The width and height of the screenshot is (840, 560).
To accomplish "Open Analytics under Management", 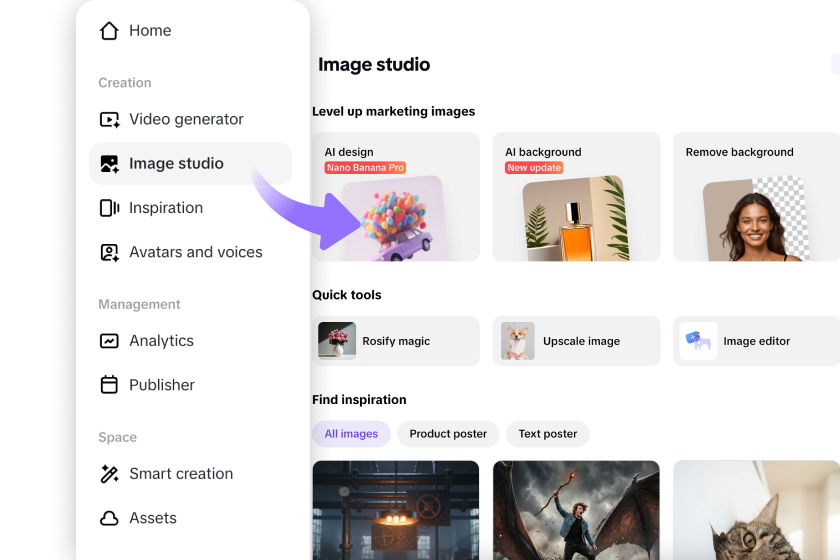I will point(161,341).
